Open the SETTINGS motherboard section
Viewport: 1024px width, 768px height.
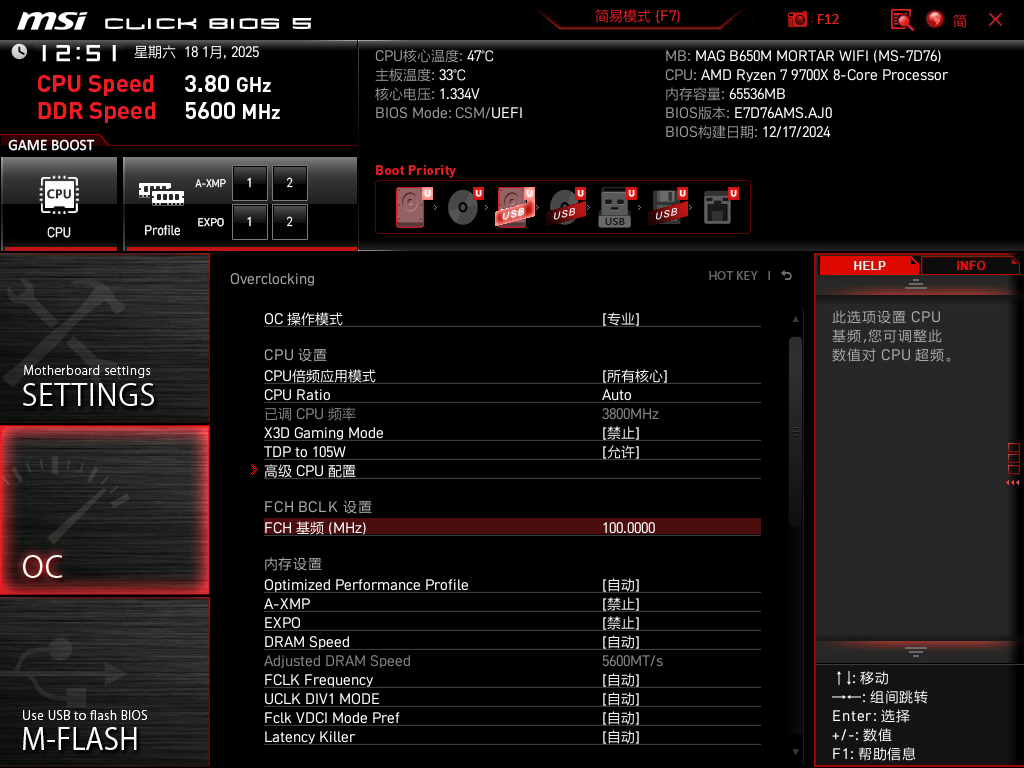104,338
